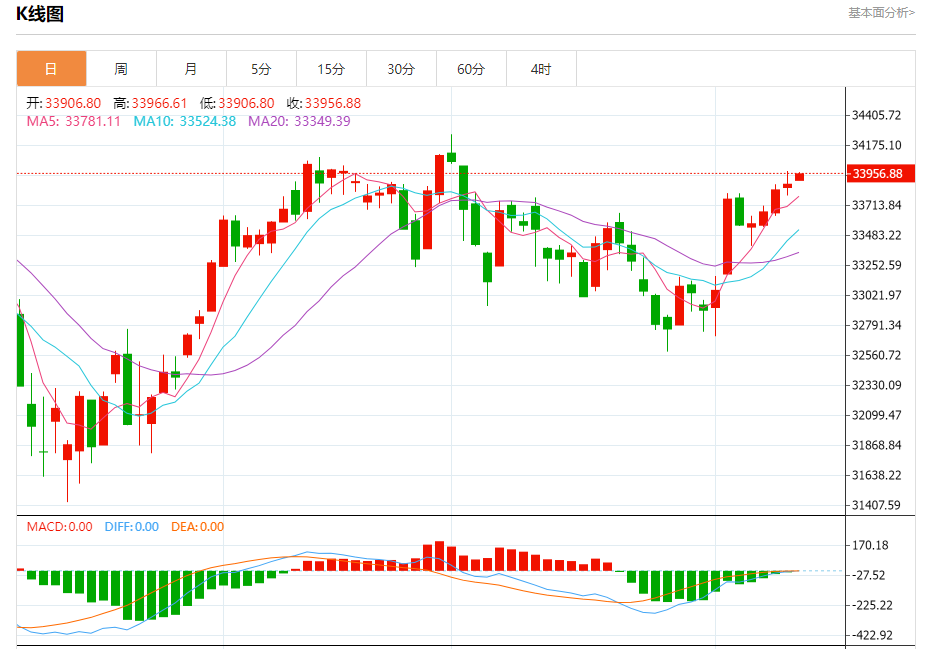The width and height of the screenshot is (925, 649).
Task: Click the 低:33906.80 low price value
Action: [x=237, y=103]
